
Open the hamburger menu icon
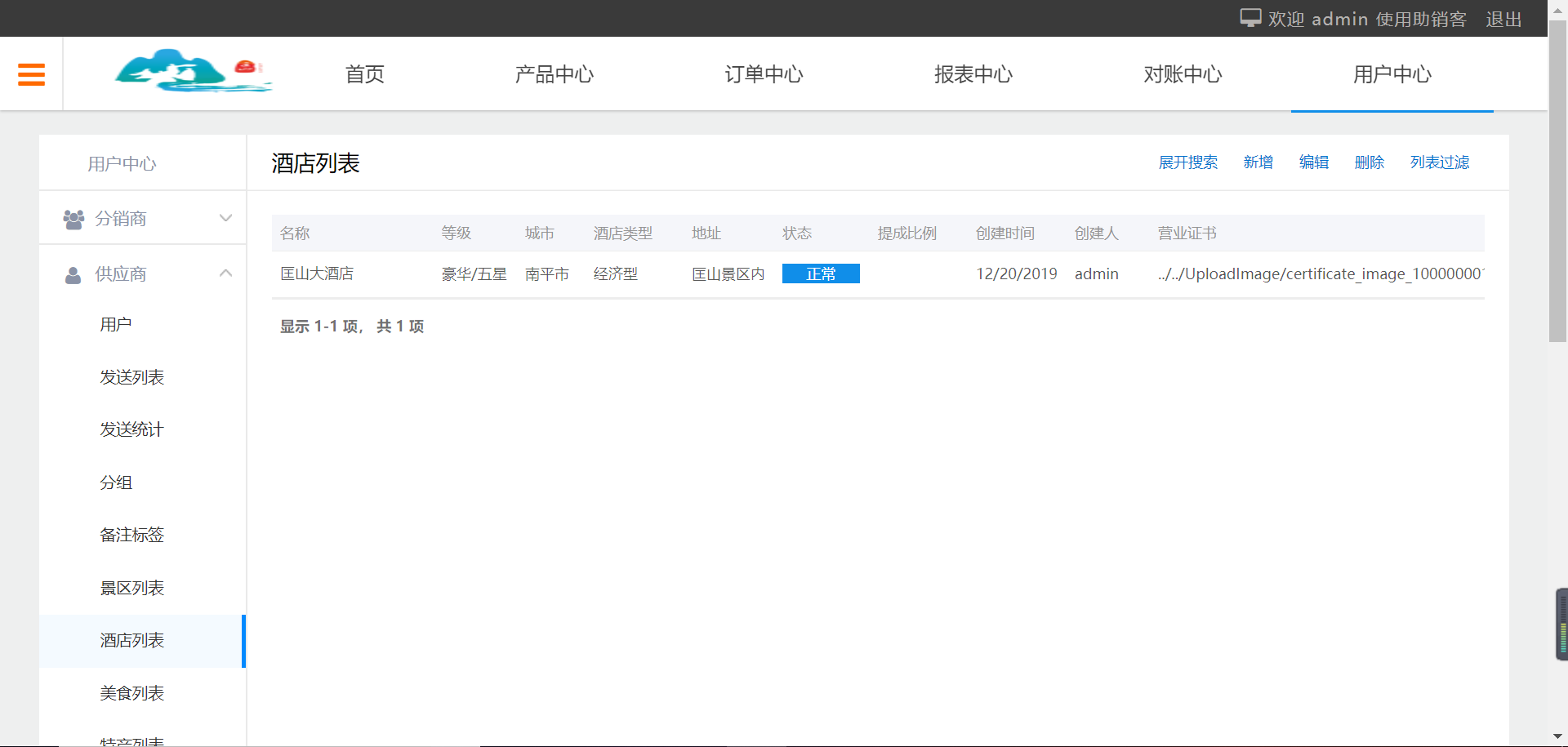point(31,73)
